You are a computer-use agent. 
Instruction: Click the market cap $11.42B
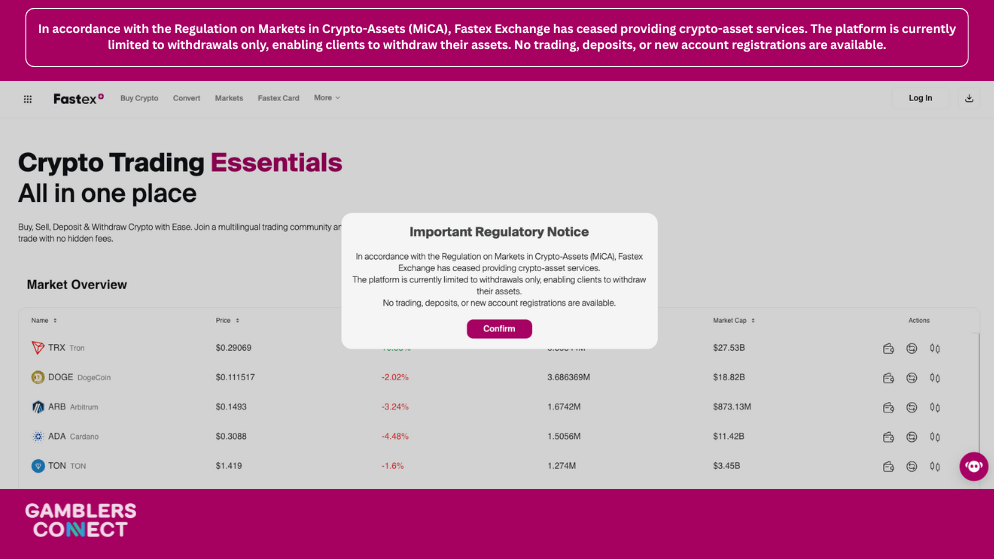point(729,436)
